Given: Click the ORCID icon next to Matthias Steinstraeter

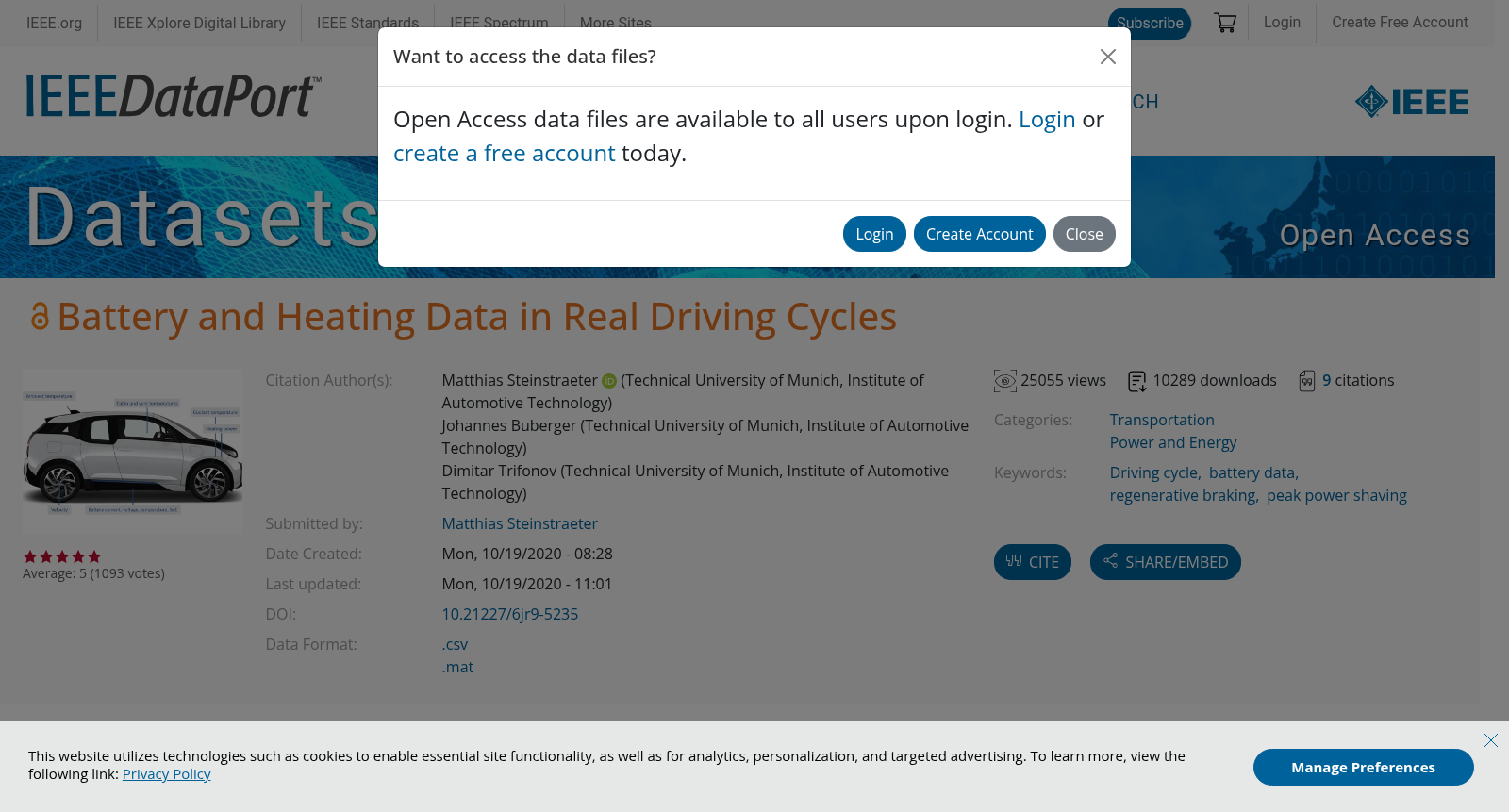Looking at the screenshot, I should (609, 381).
